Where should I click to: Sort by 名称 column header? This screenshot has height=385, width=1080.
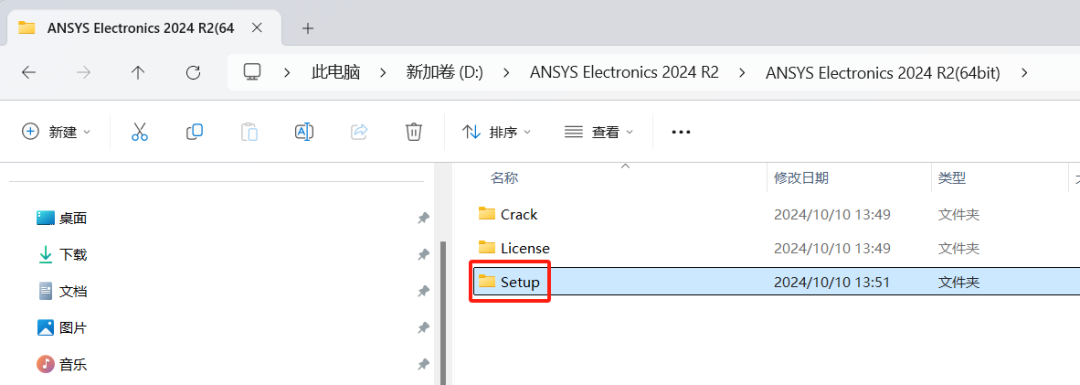coord(504,178)
